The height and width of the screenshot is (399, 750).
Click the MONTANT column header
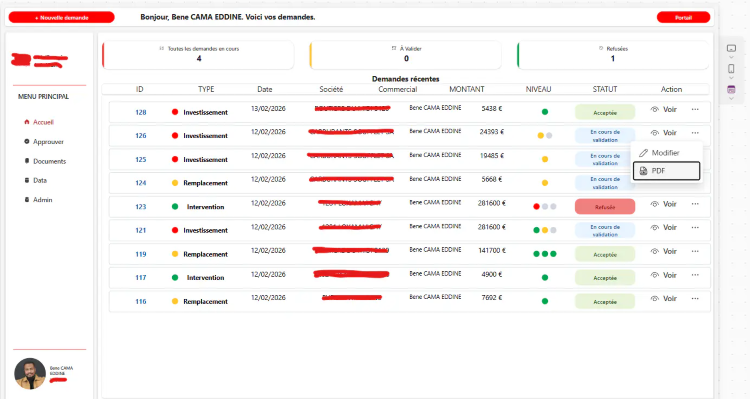click(x=467, y=89)
